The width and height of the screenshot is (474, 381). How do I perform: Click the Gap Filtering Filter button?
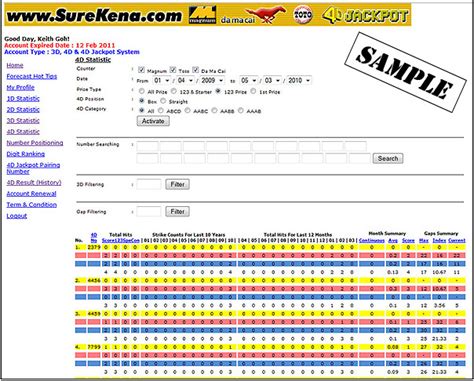(177, 211)
